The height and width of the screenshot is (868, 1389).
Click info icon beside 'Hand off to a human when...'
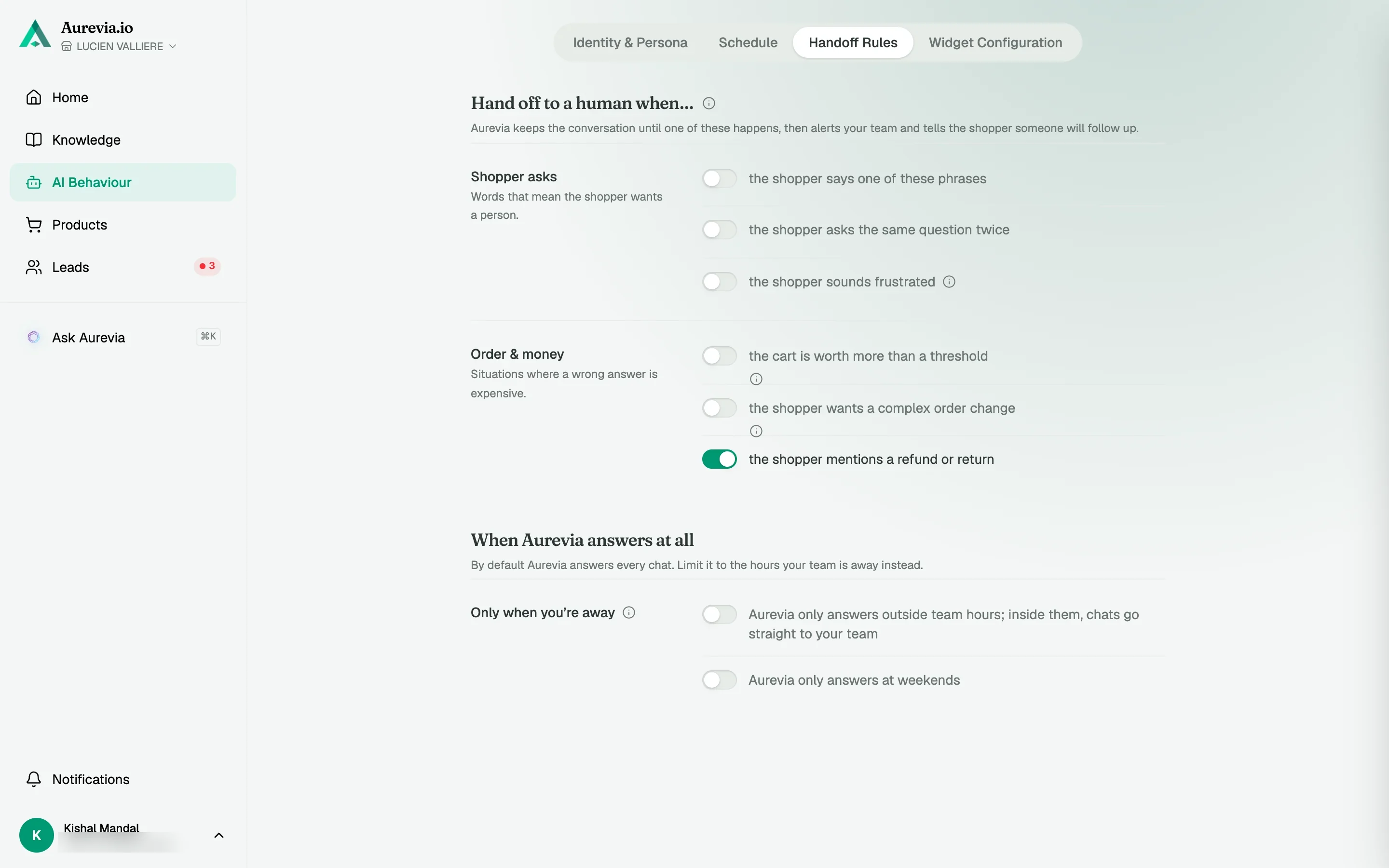pyautogui.click(x=709, y=103)
